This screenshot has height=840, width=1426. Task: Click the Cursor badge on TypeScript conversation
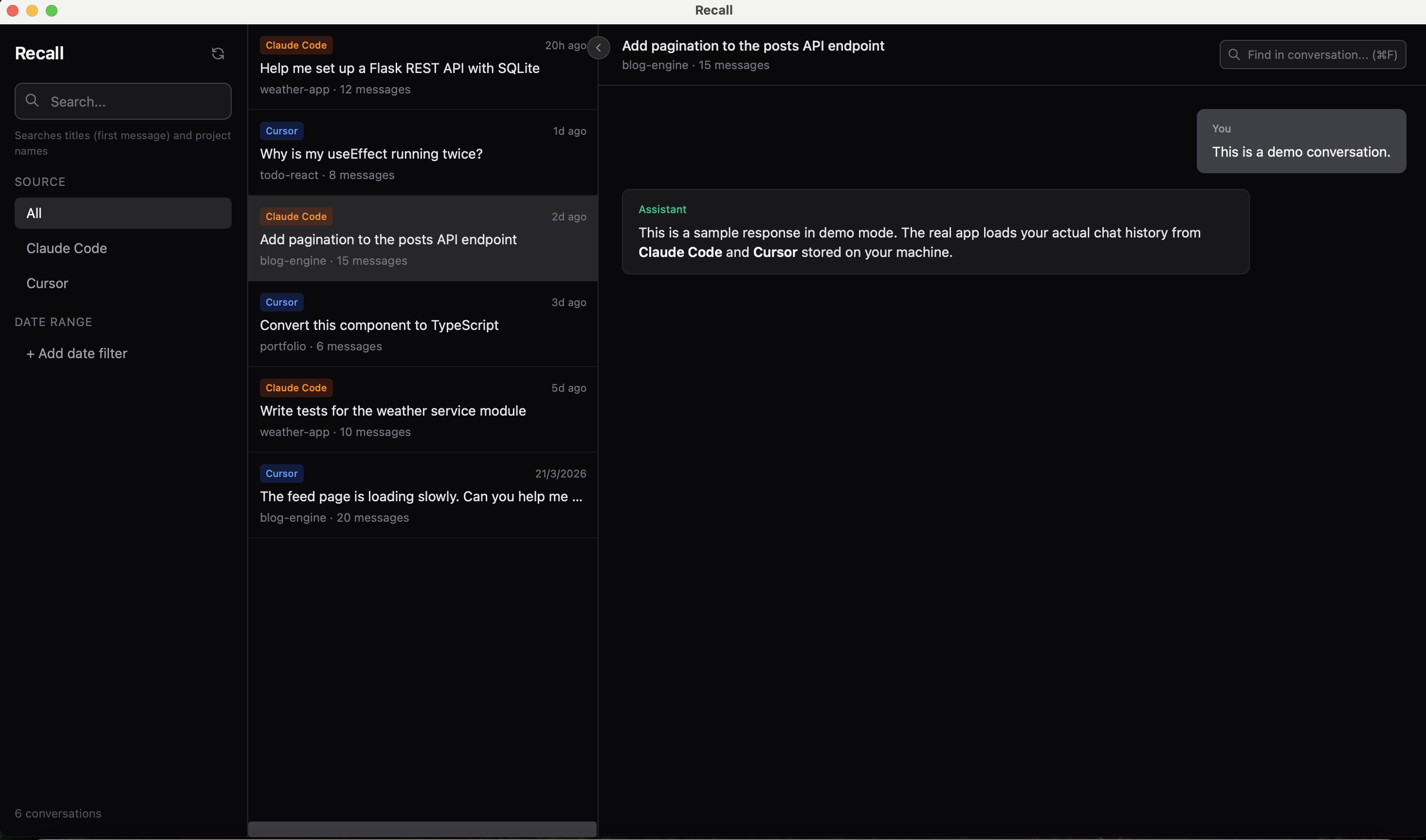[x=281, y=302]
